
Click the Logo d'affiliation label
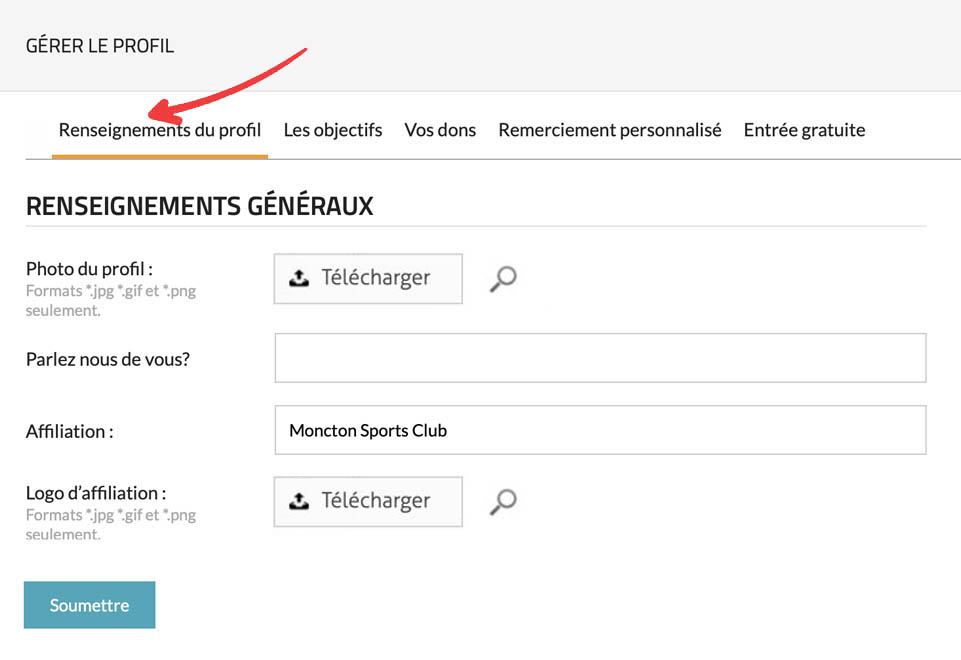[x=96, y=493]
